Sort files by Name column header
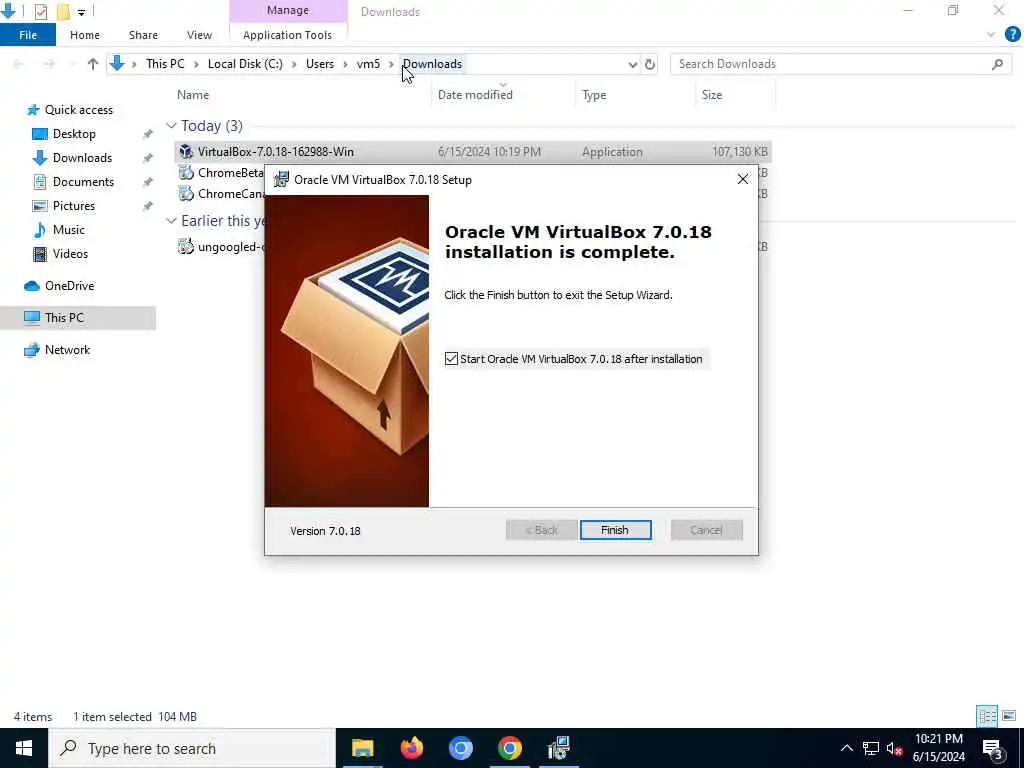The width and height of the screenshot is (1024, 768). 193,95
